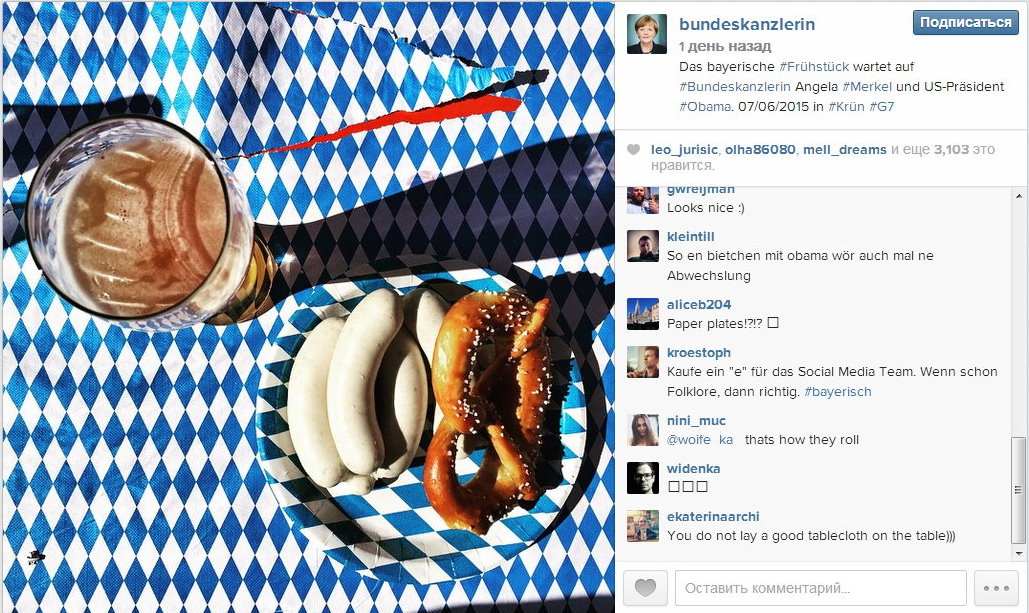Click the bundeskanzlerin profile avatar

tap(647, 34)
